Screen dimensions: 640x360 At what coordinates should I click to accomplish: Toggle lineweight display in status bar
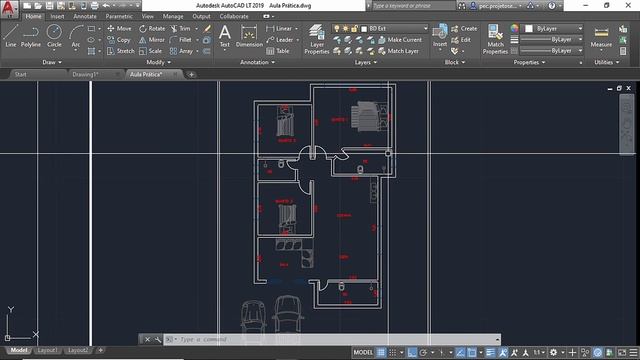pyautogui.click(x=490, y=352)
